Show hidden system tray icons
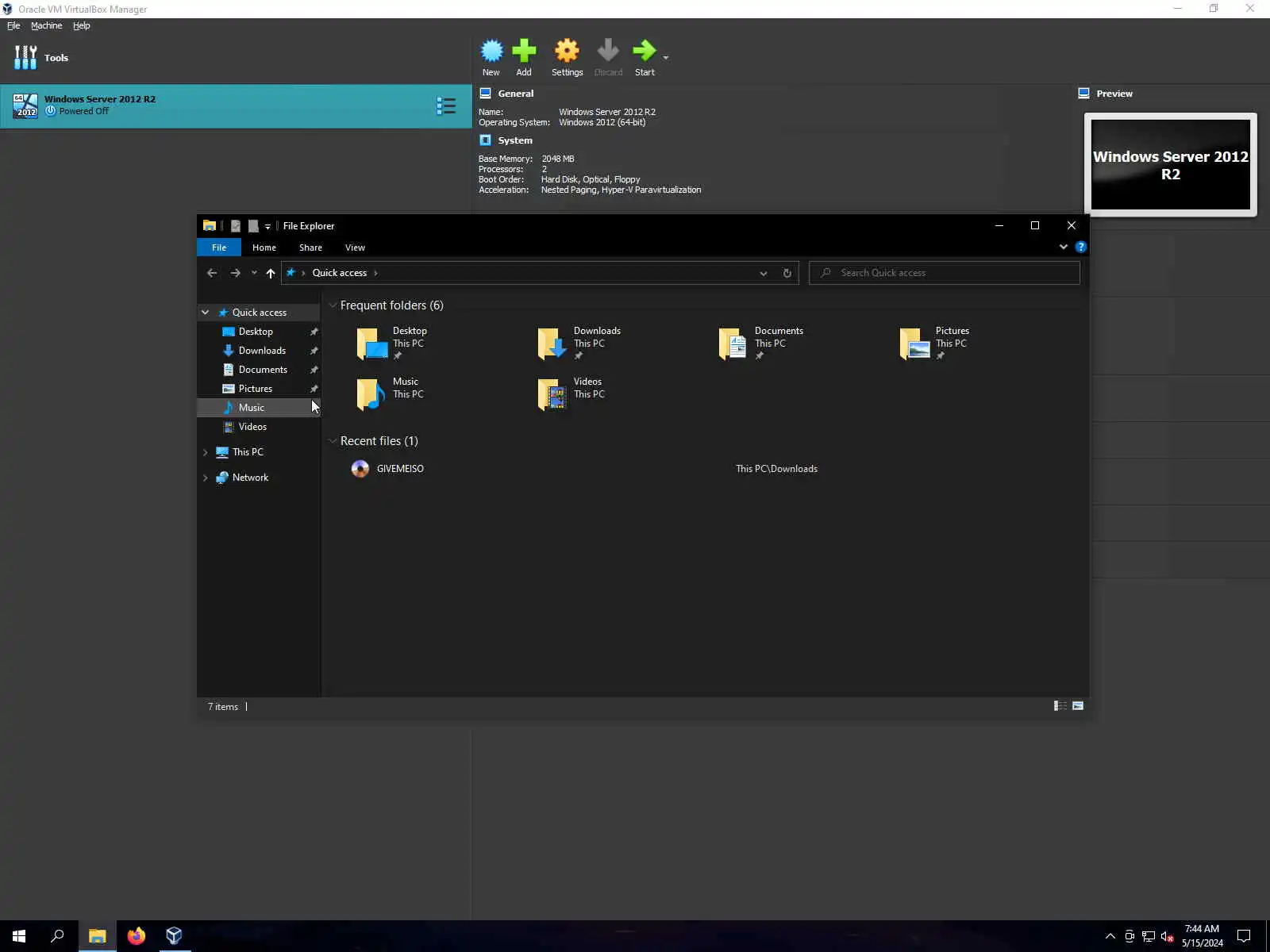This screenshot has width=1270, height=952. (x=1110, y=936)
